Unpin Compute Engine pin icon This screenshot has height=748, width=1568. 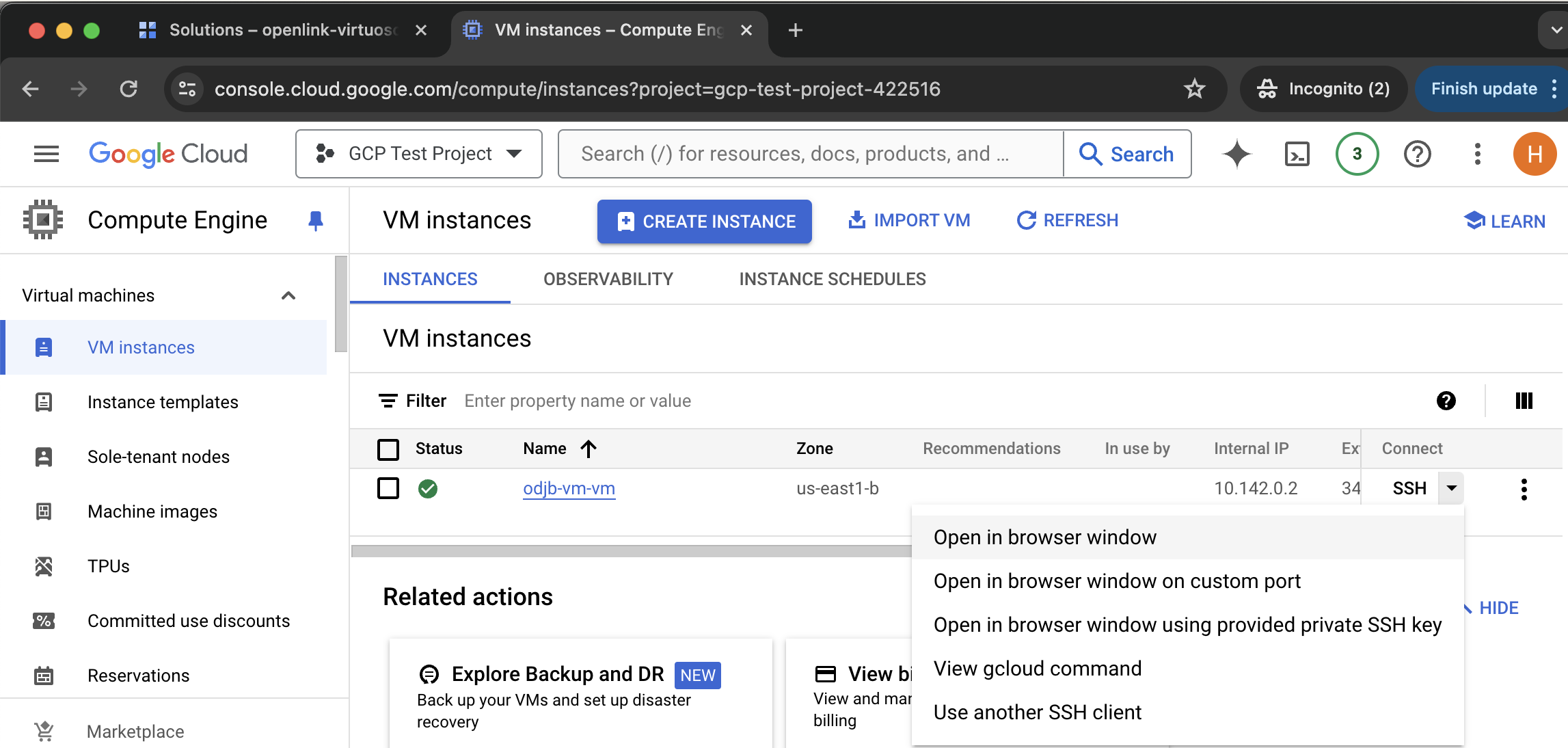click(x=315, y=220)
